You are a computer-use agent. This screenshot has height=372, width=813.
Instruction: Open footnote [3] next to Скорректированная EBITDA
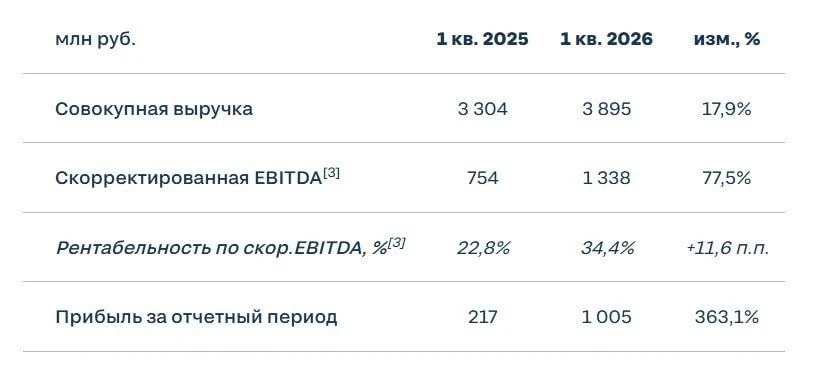tap(331, 174)
